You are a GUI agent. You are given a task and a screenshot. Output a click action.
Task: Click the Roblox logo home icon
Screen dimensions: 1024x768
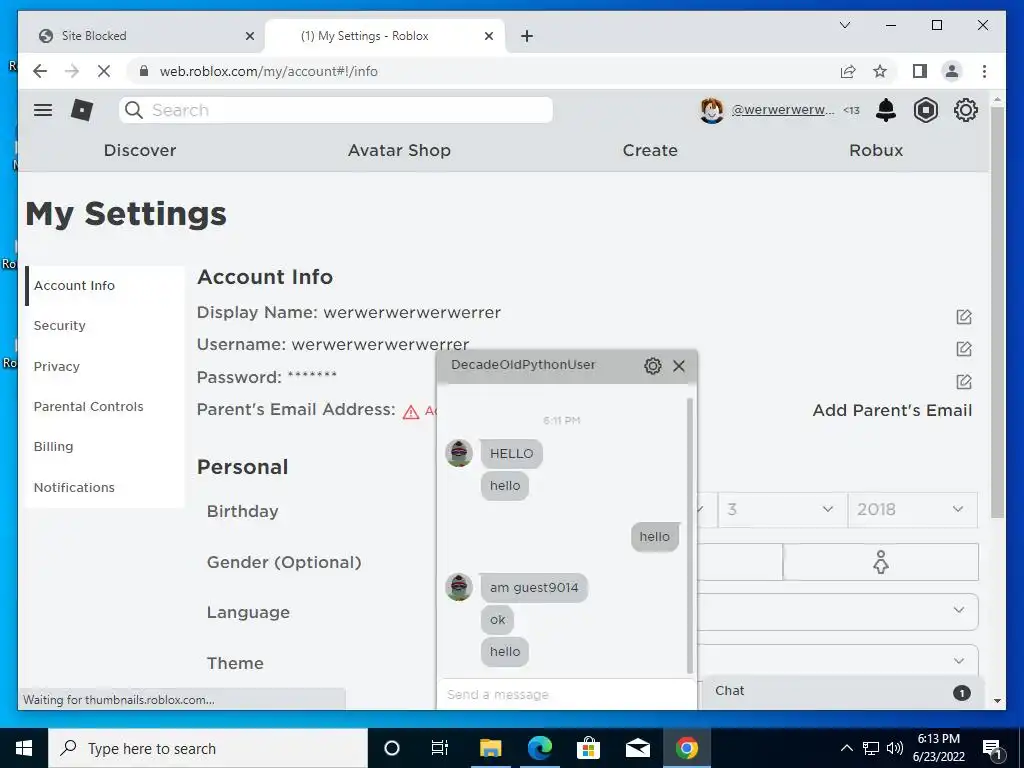point(82,110)
